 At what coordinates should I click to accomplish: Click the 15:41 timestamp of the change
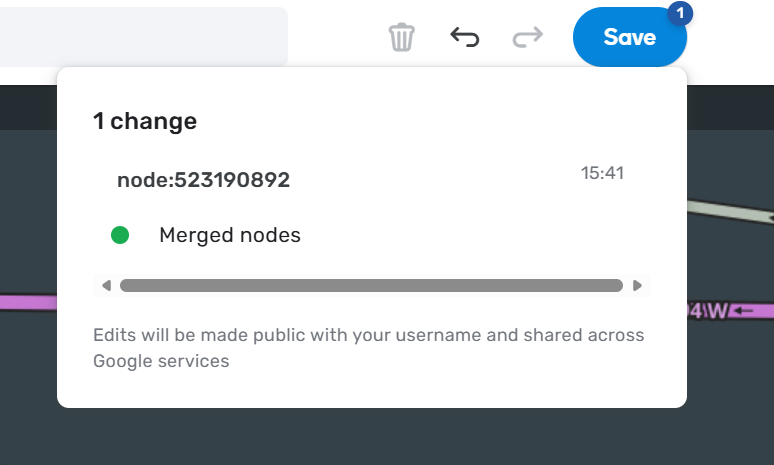point(602,173)
